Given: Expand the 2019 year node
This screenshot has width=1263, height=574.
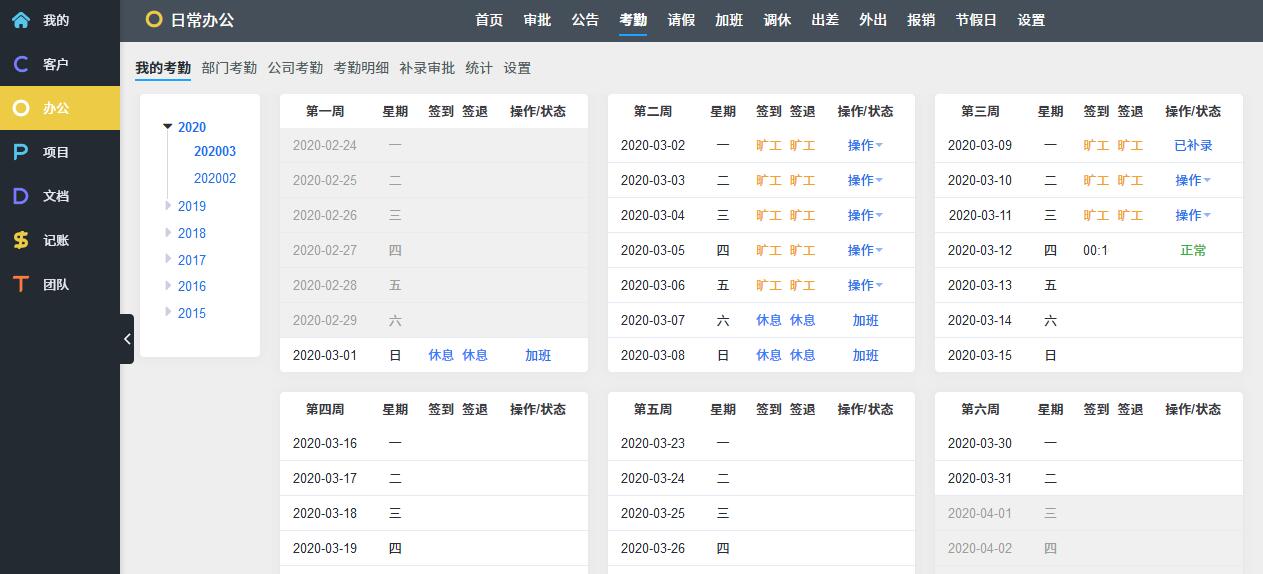Looking at the screenshot, I should coord(168,206).
